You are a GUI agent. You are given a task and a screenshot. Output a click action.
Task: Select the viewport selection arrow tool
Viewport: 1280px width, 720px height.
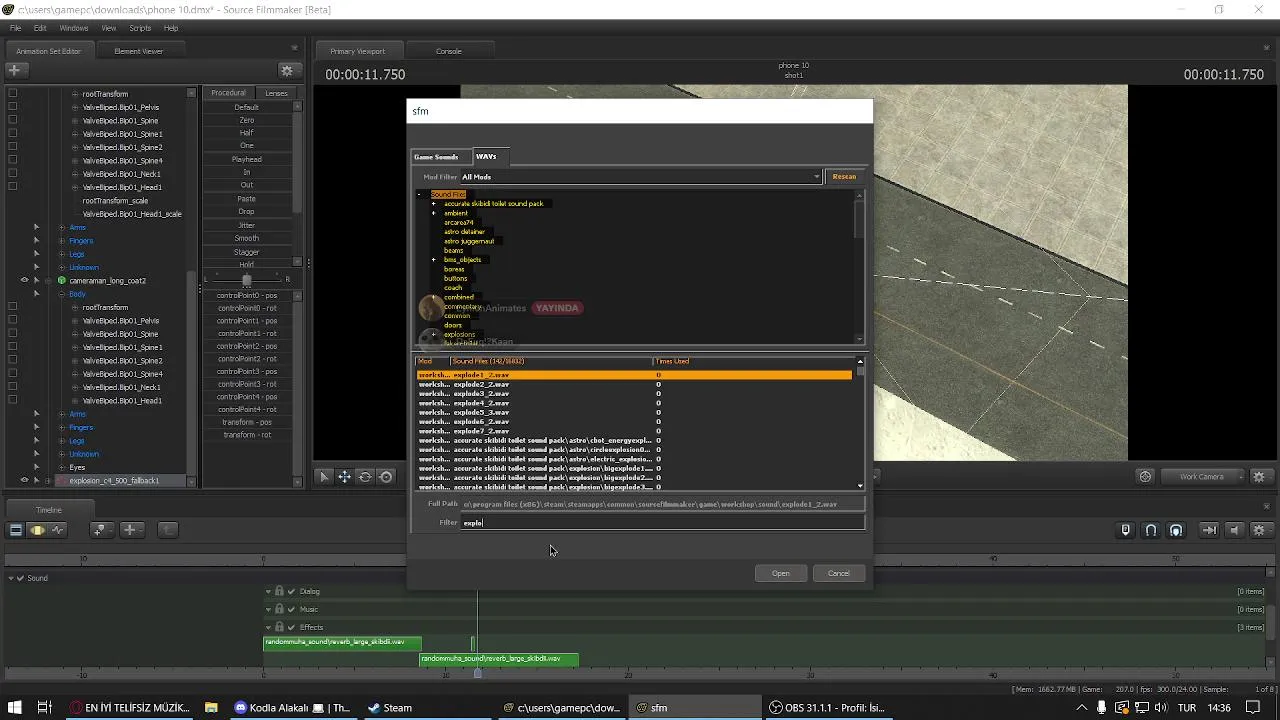(x=324, y=477)
